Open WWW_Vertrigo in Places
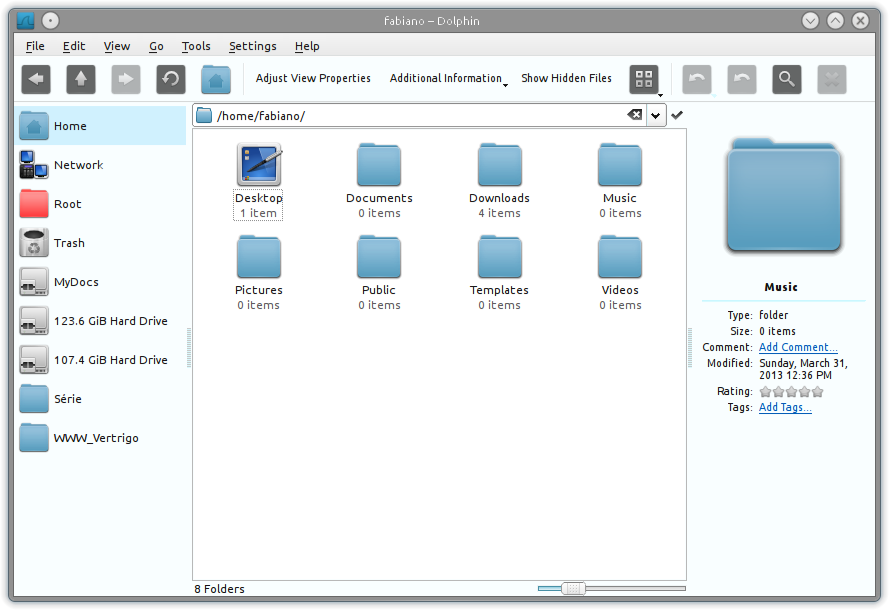Screen dimensions: 889x610 click(x=101, y=438)
